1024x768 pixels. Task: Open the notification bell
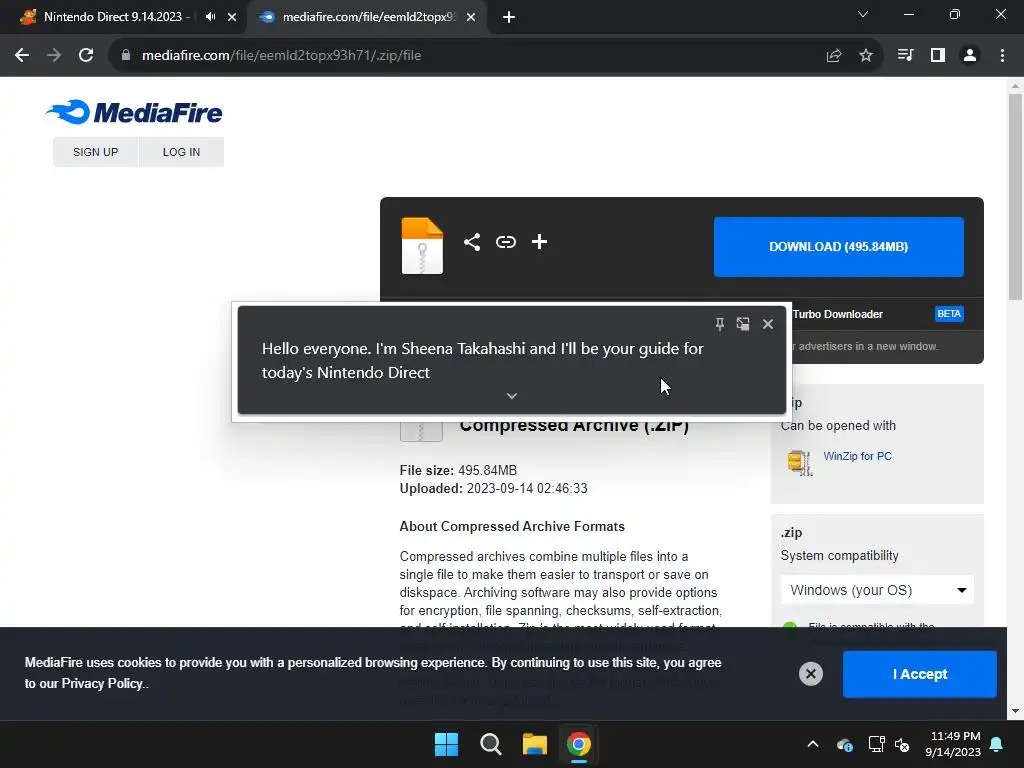(x=997, y=744)
